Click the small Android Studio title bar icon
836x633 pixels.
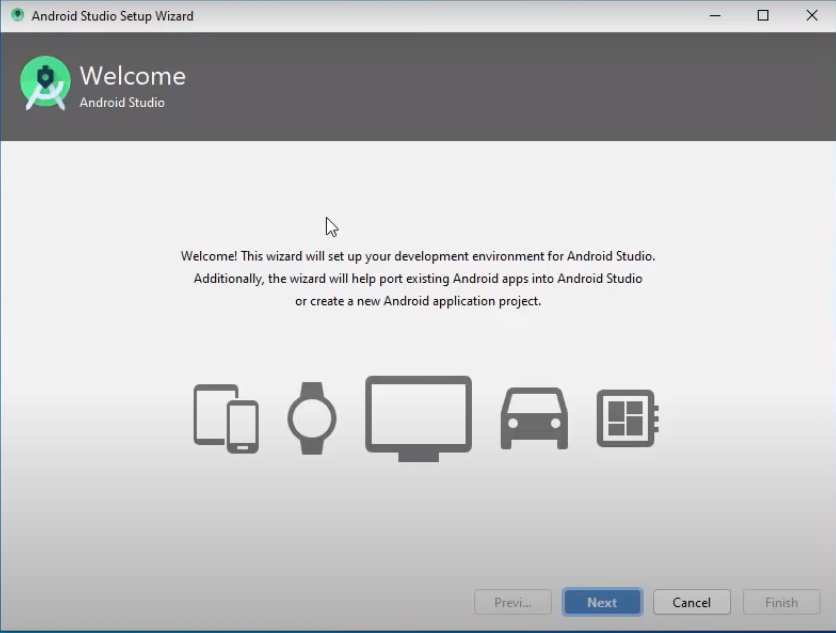pyautogui.click(x=18, y=15)
